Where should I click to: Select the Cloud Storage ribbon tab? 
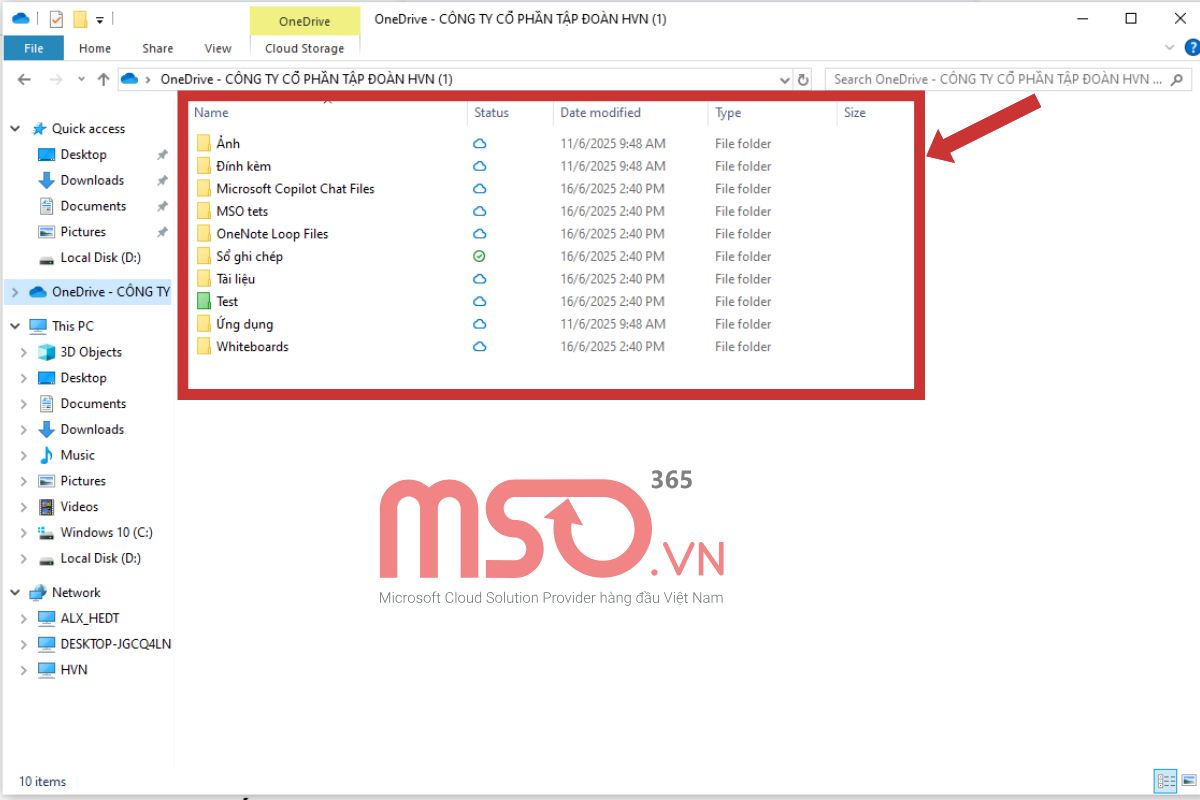coord(305,48)
